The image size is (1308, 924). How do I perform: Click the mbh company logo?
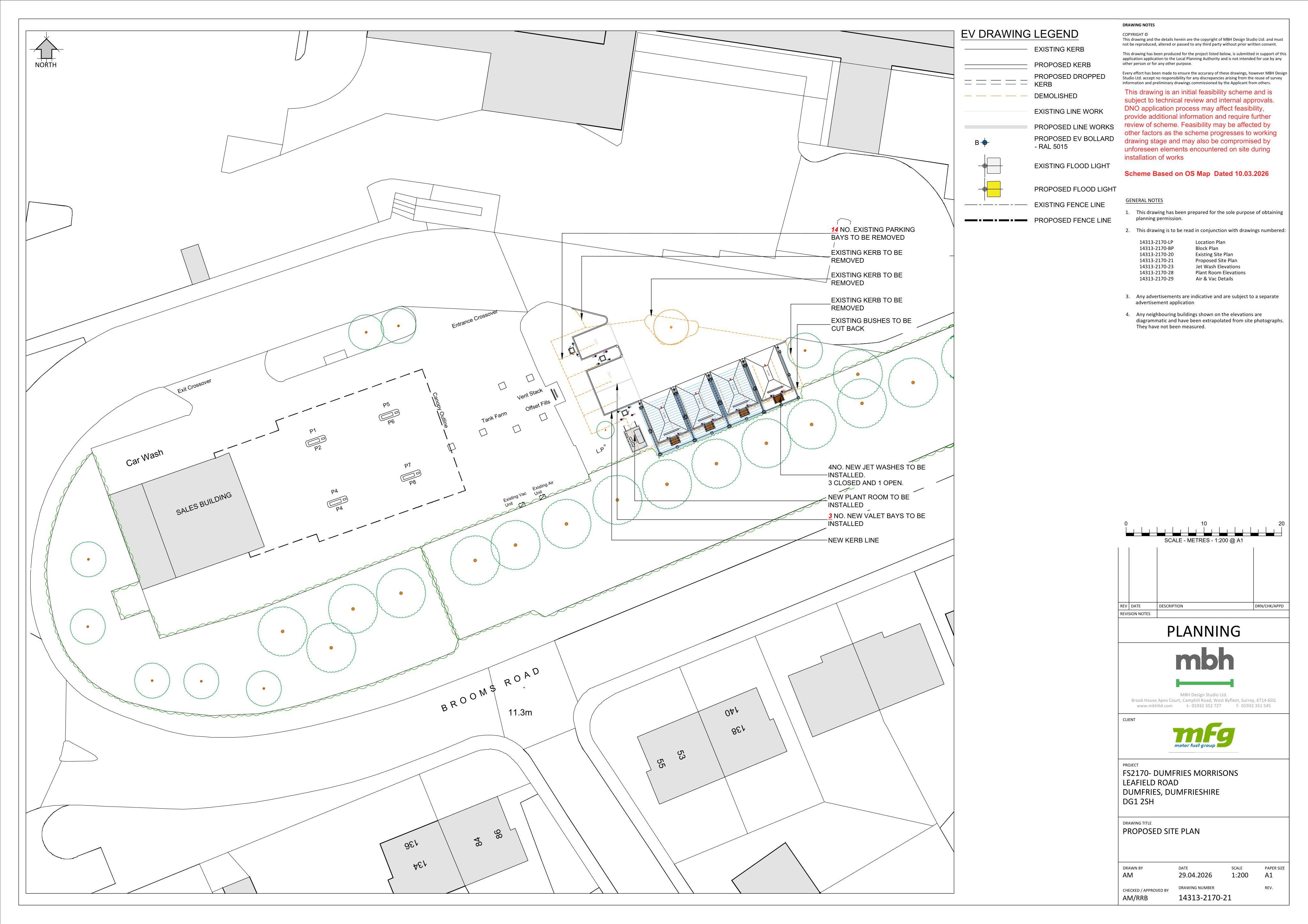coord(1204,667)
